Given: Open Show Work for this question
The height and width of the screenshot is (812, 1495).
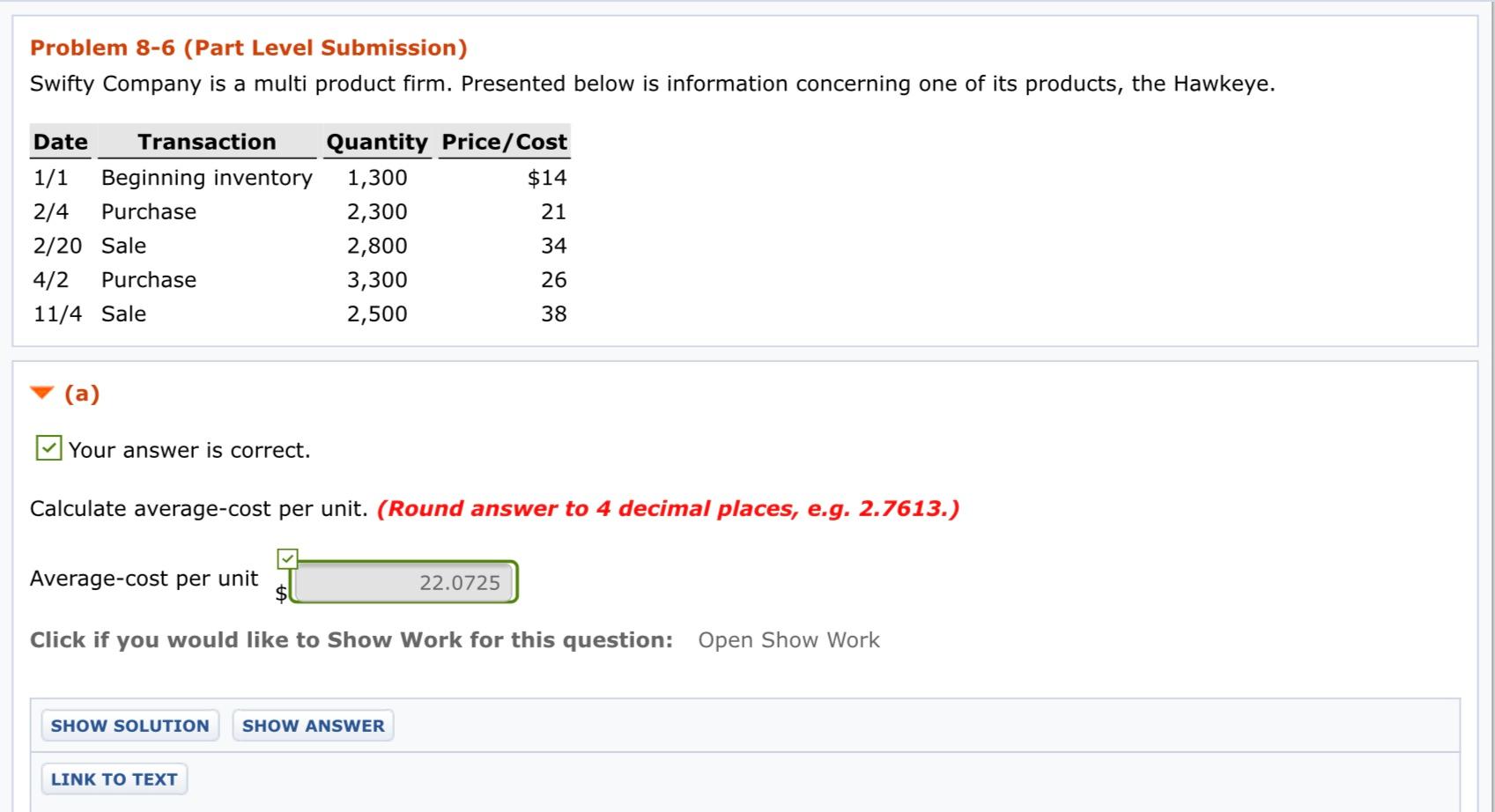Looking at the screenshot, I should coord(788,639).
